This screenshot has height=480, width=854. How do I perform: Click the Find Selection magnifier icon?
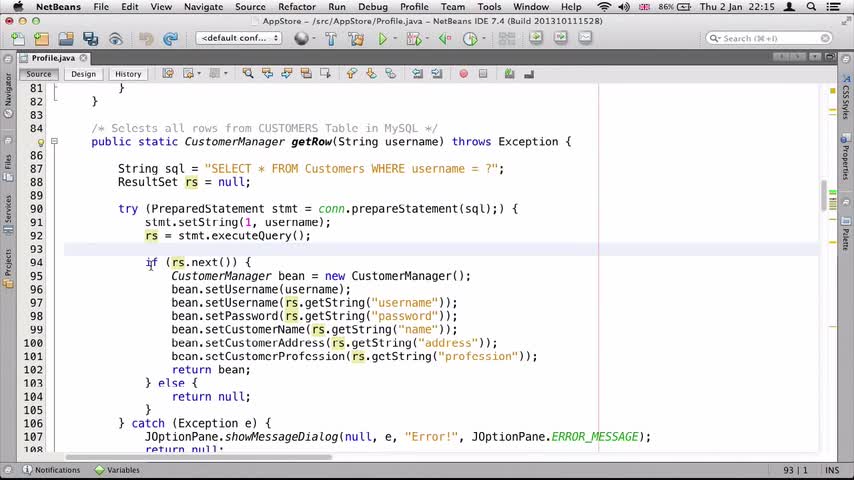(248, 74)
